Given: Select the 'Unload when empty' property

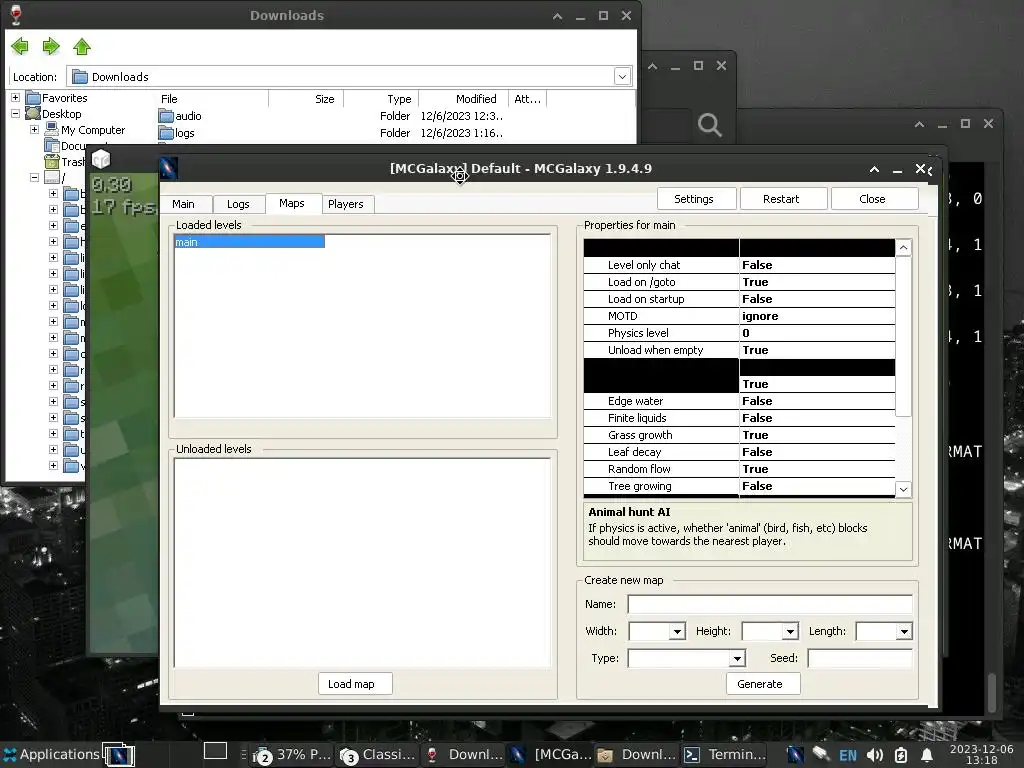Looking at the screenshot, I should 739,350.
